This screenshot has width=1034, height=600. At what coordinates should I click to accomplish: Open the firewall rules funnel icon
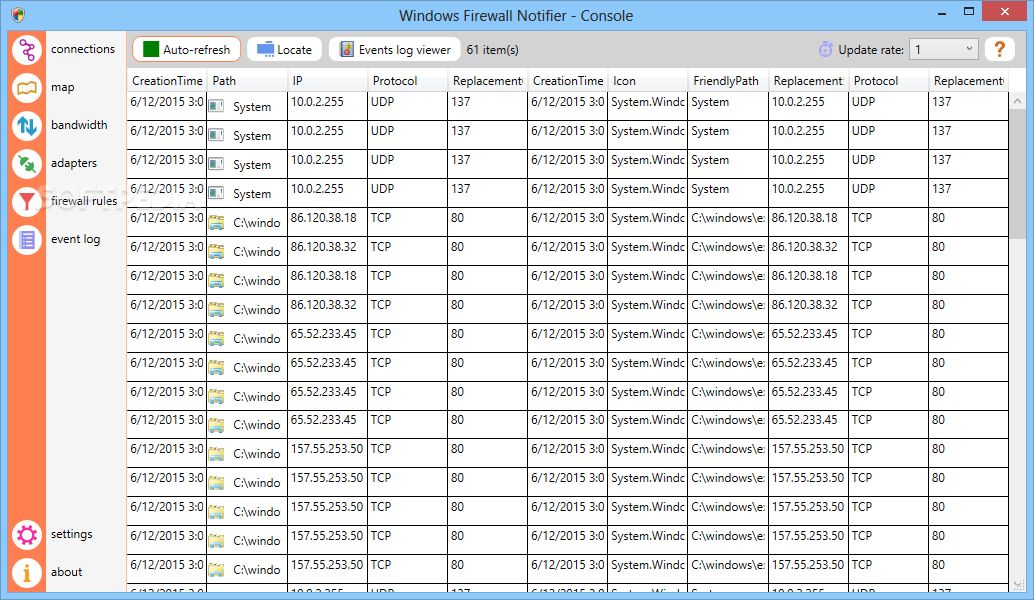[27, 202]
